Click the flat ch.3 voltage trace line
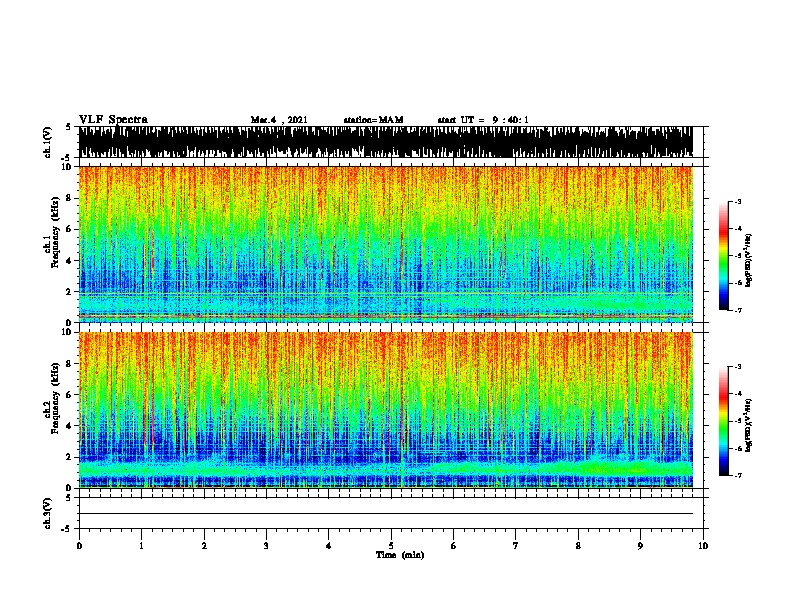Image resolution: width=792 pixels, height=612 pixels. pyautogui.click(x=386, y=514)
